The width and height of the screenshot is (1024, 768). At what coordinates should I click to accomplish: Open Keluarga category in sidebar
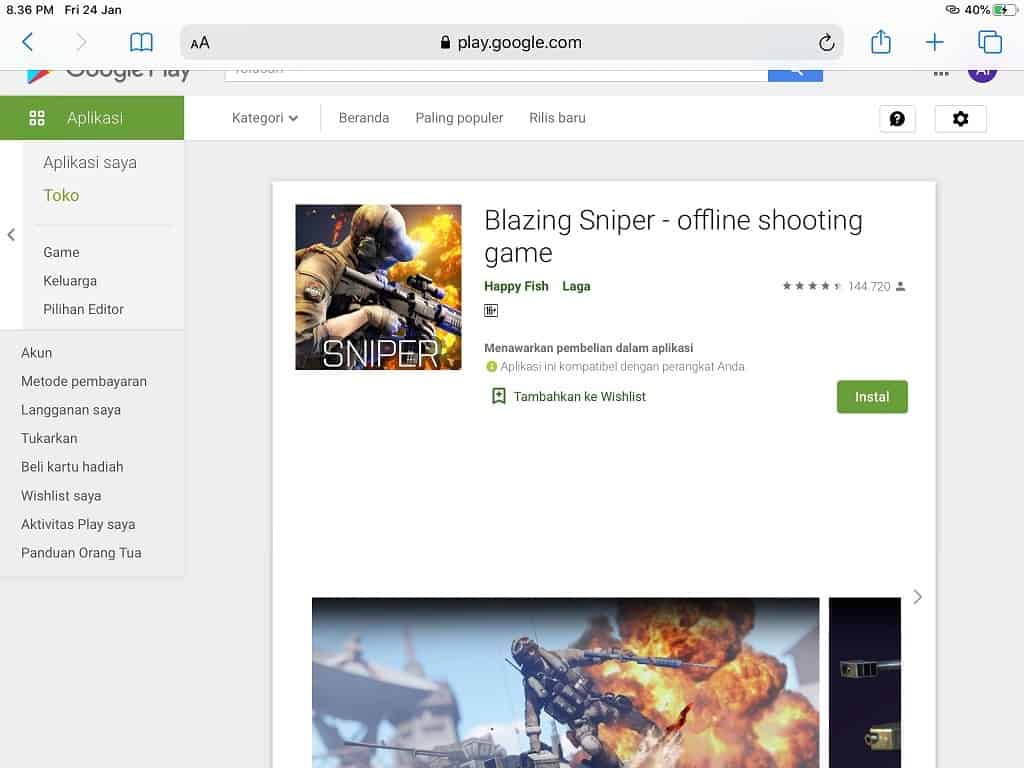click(70, 281)
